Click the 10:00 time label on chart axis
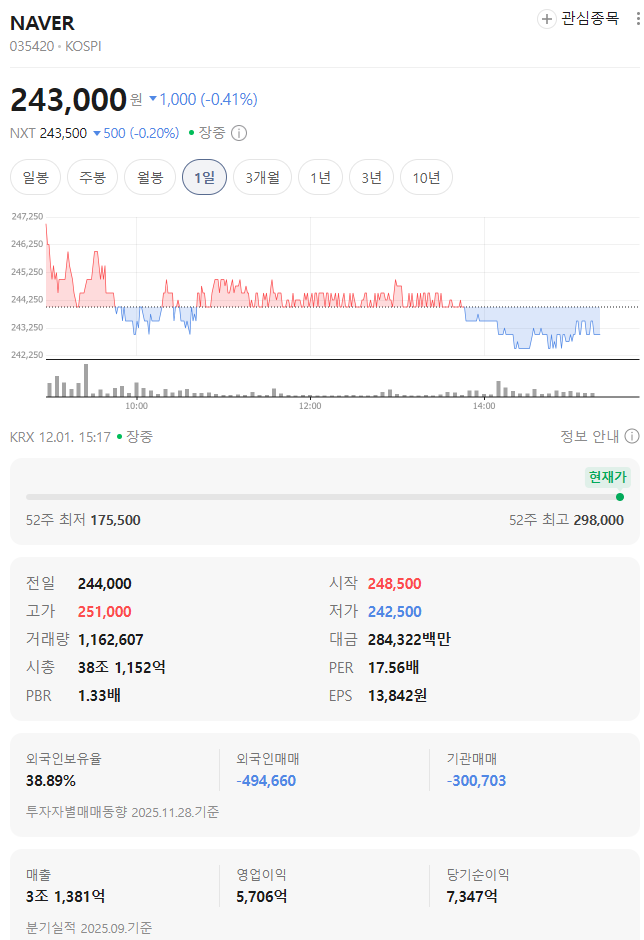This screenshot has height=940, width=644. click(136, 406)
